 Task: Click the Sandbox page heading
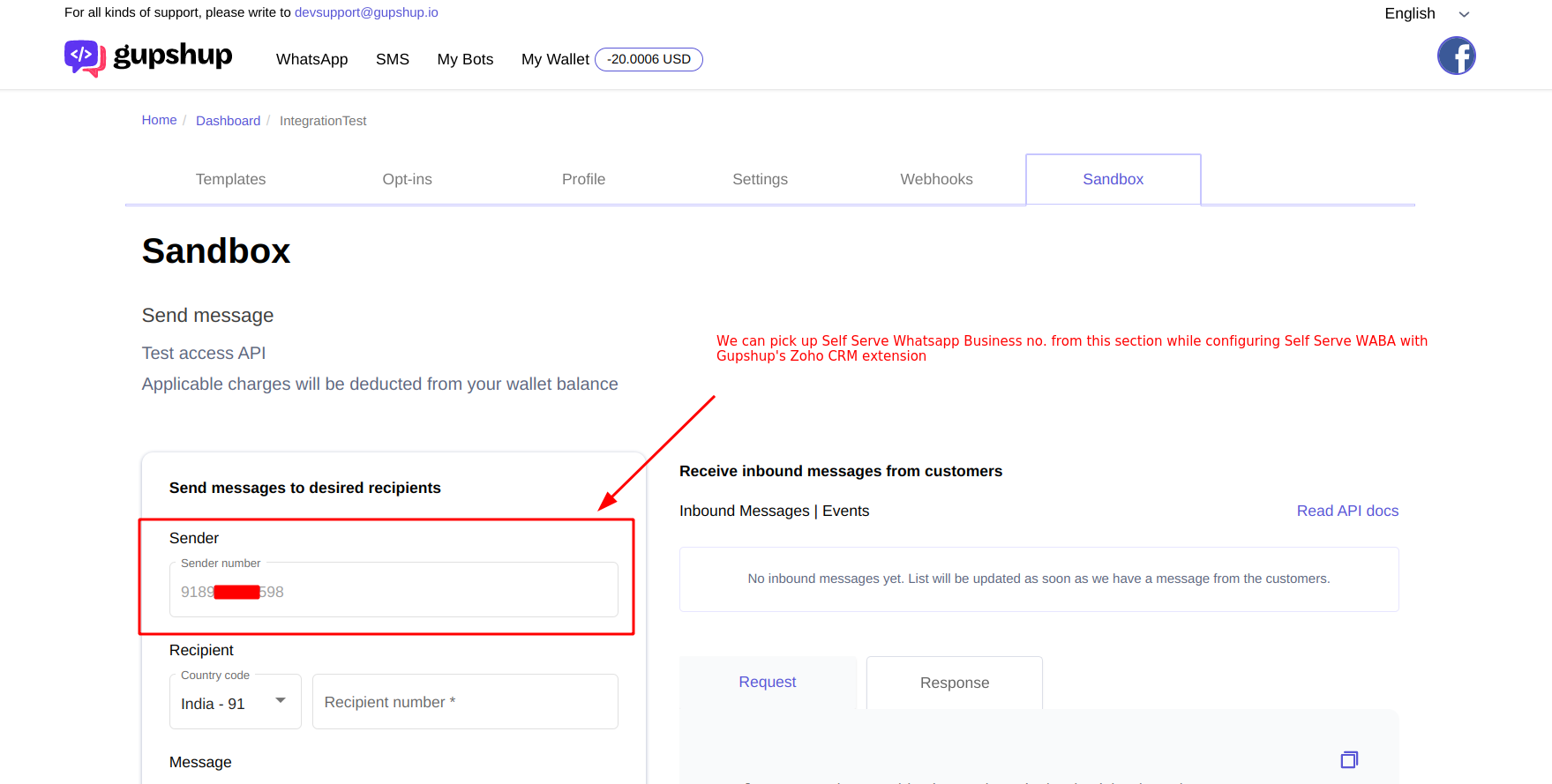click(x=216, y=251)
